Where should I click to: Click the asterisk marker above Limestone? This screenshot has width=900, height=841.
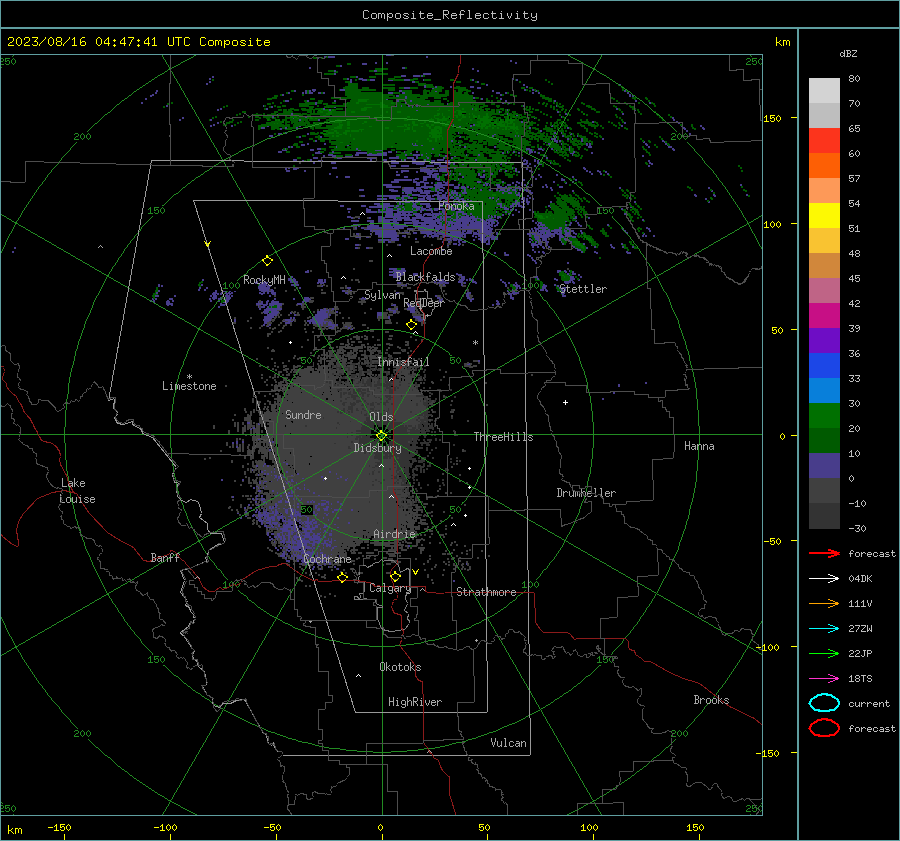189,377
